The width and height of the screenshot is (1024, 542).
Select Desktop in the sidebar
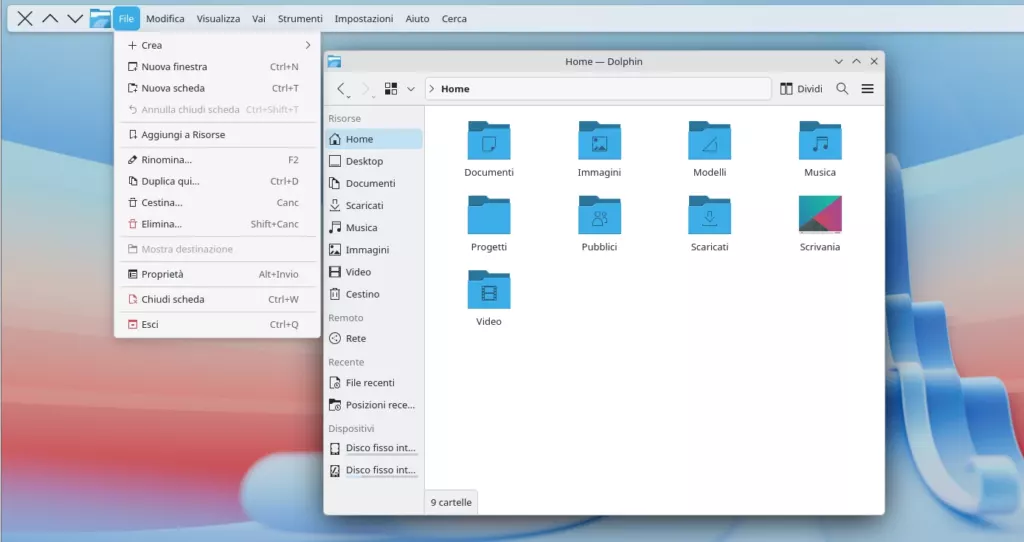pyautogui.click(x=374, y=161)
